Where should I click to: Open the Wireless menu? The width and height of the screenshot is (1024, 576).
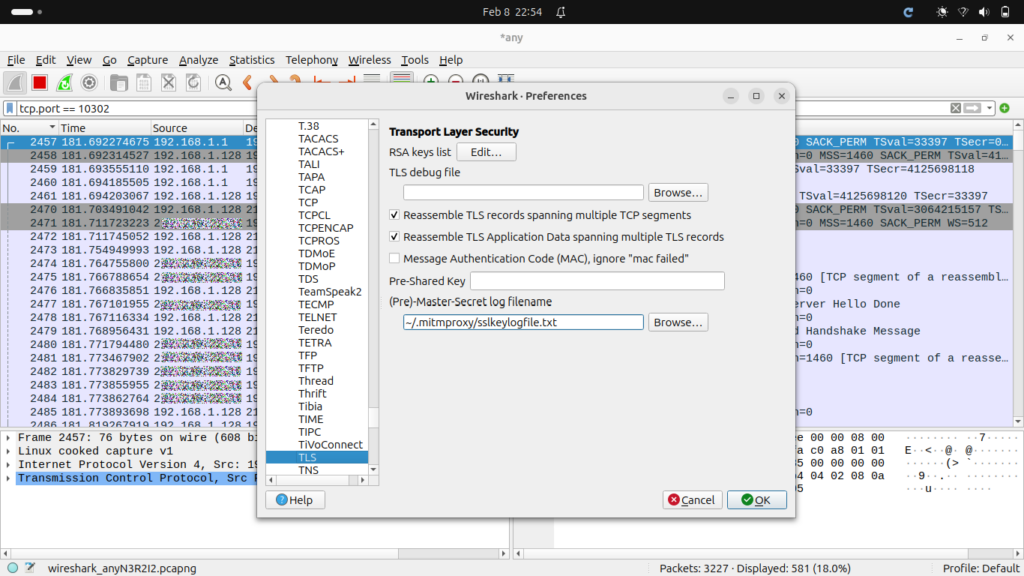coord(370,60)
